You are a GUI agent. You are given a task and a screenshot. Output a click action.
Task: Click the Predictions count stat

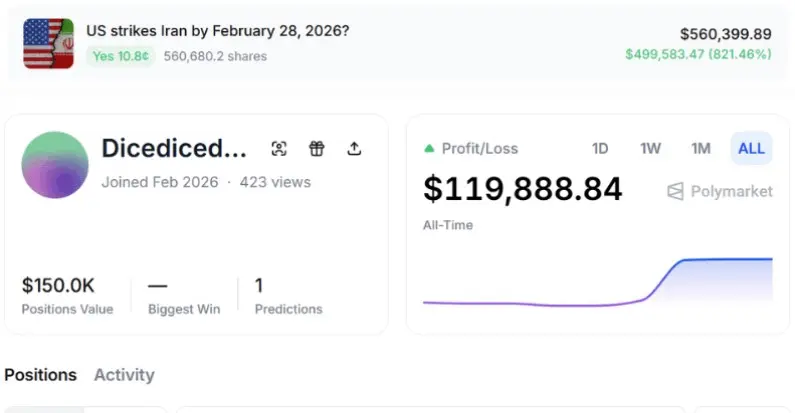click(x=288, y=295)
